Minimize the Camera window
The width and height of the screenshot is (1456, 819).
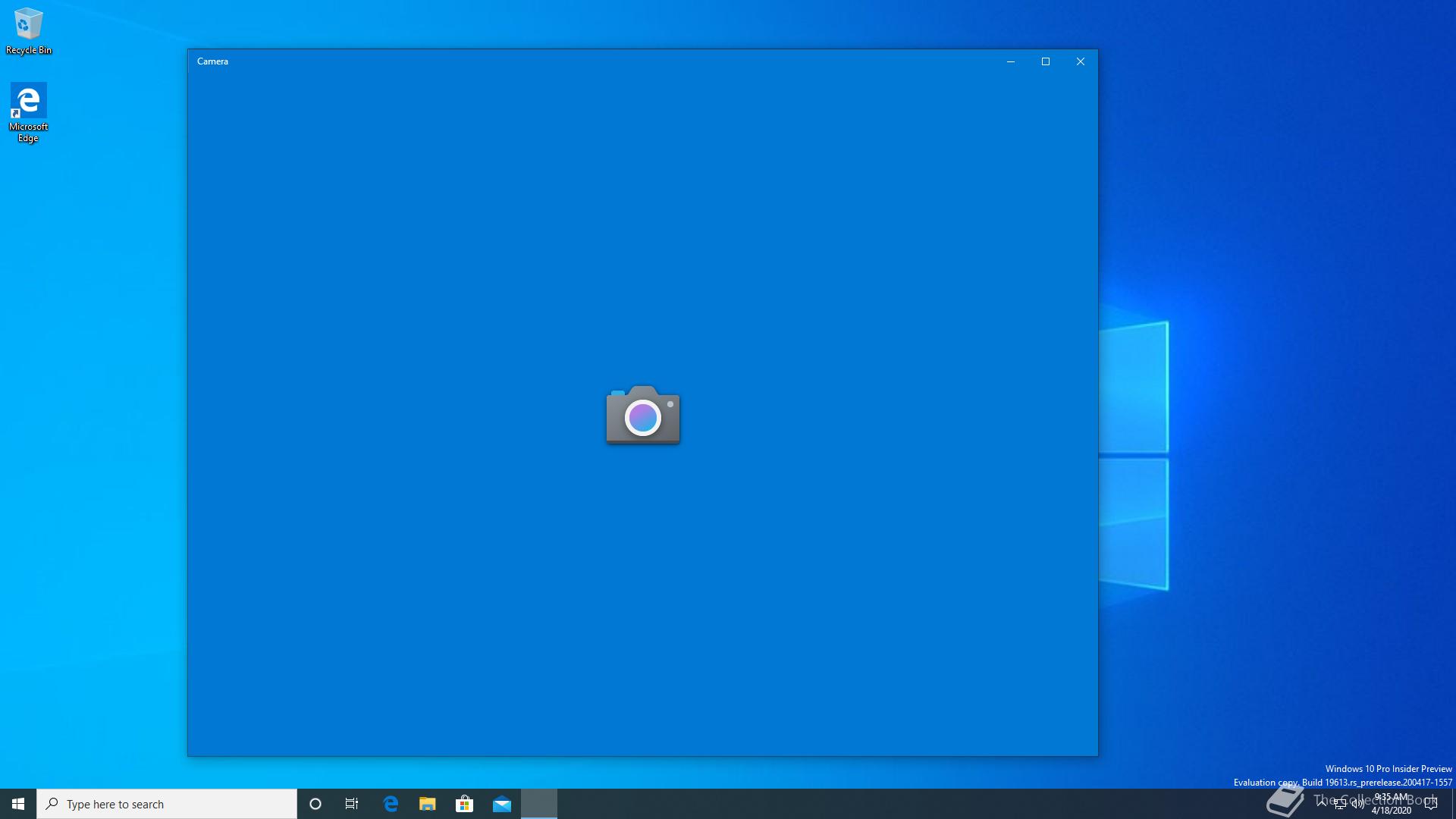(x=1011, y=61)
